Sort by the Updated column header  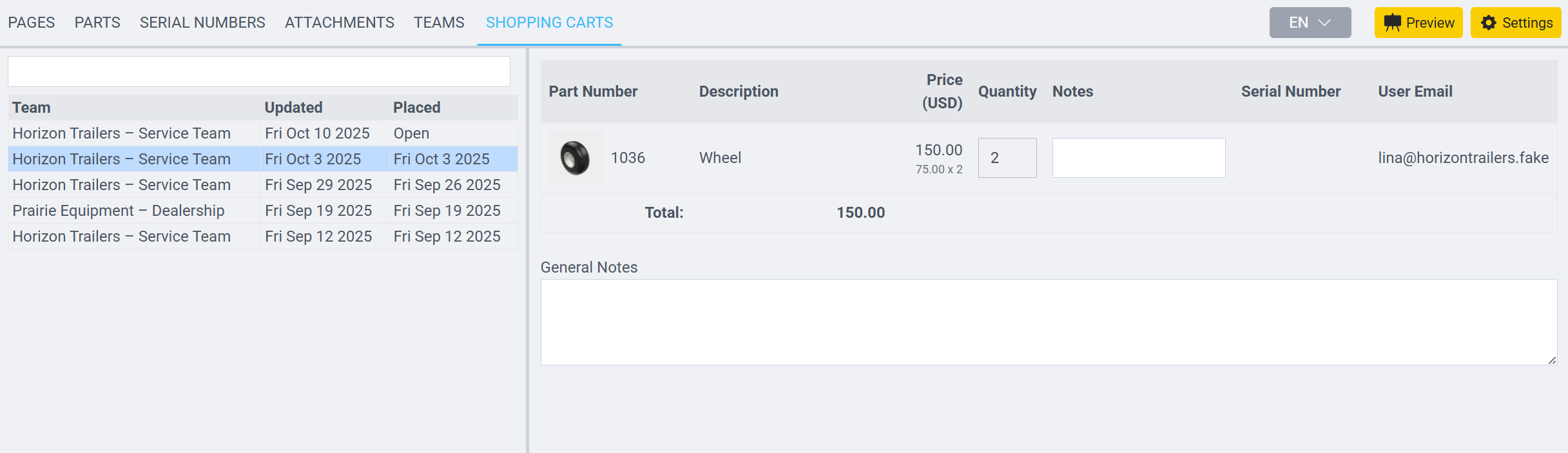click(x=293, y=108)
